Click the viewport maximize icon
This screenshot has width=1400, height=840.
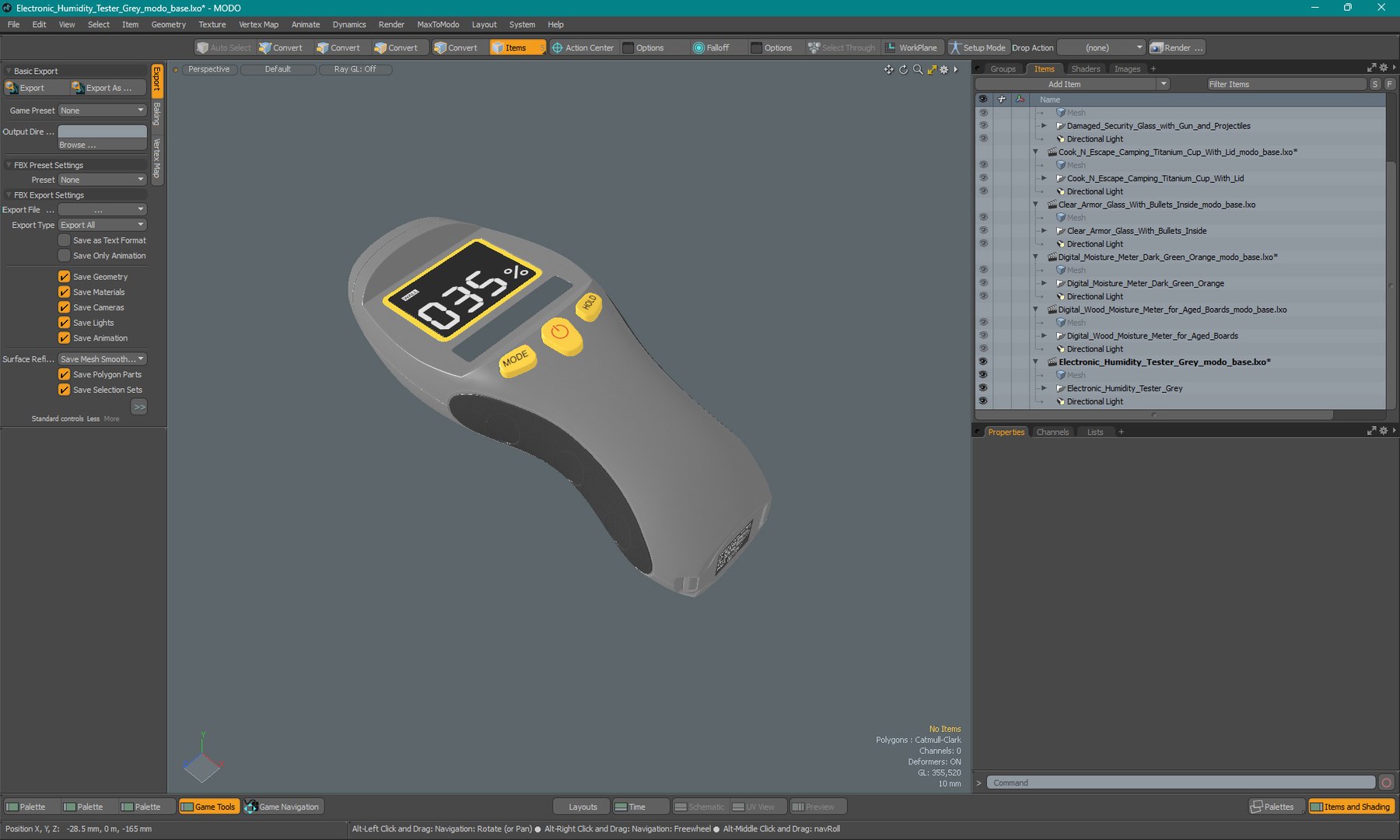point(932,69)
